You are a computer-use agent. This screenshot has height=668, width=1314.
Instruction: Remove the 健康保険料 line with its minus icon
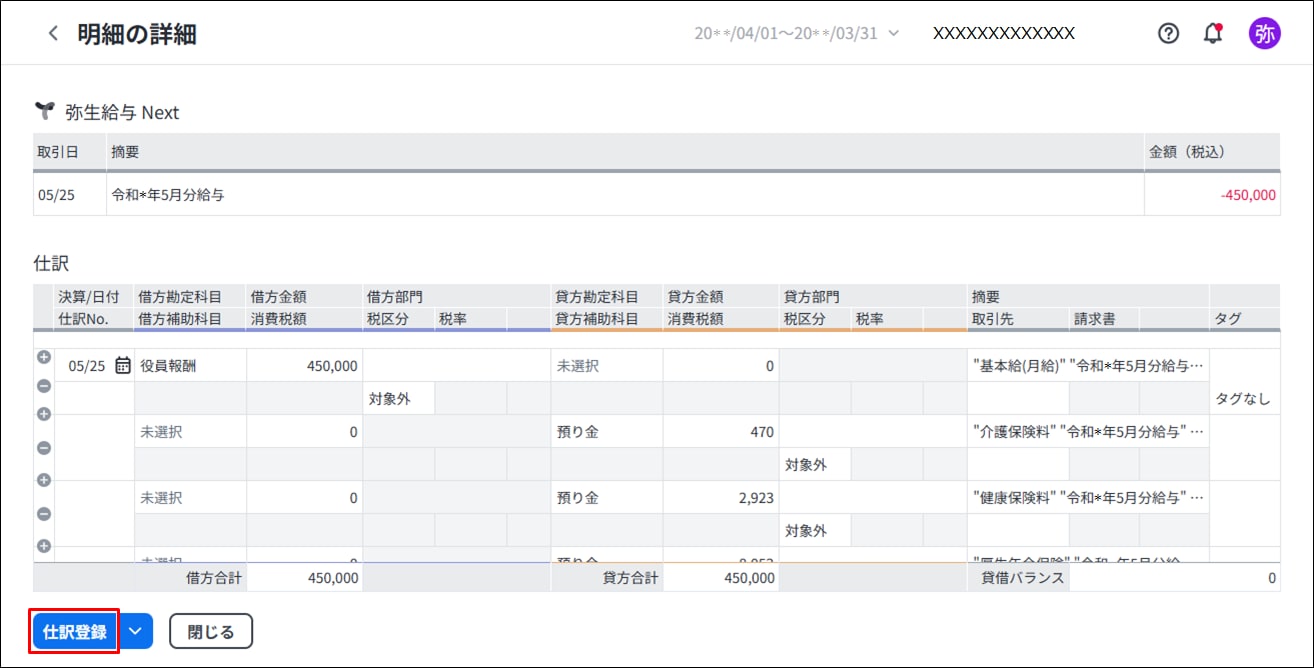point(44,514)
